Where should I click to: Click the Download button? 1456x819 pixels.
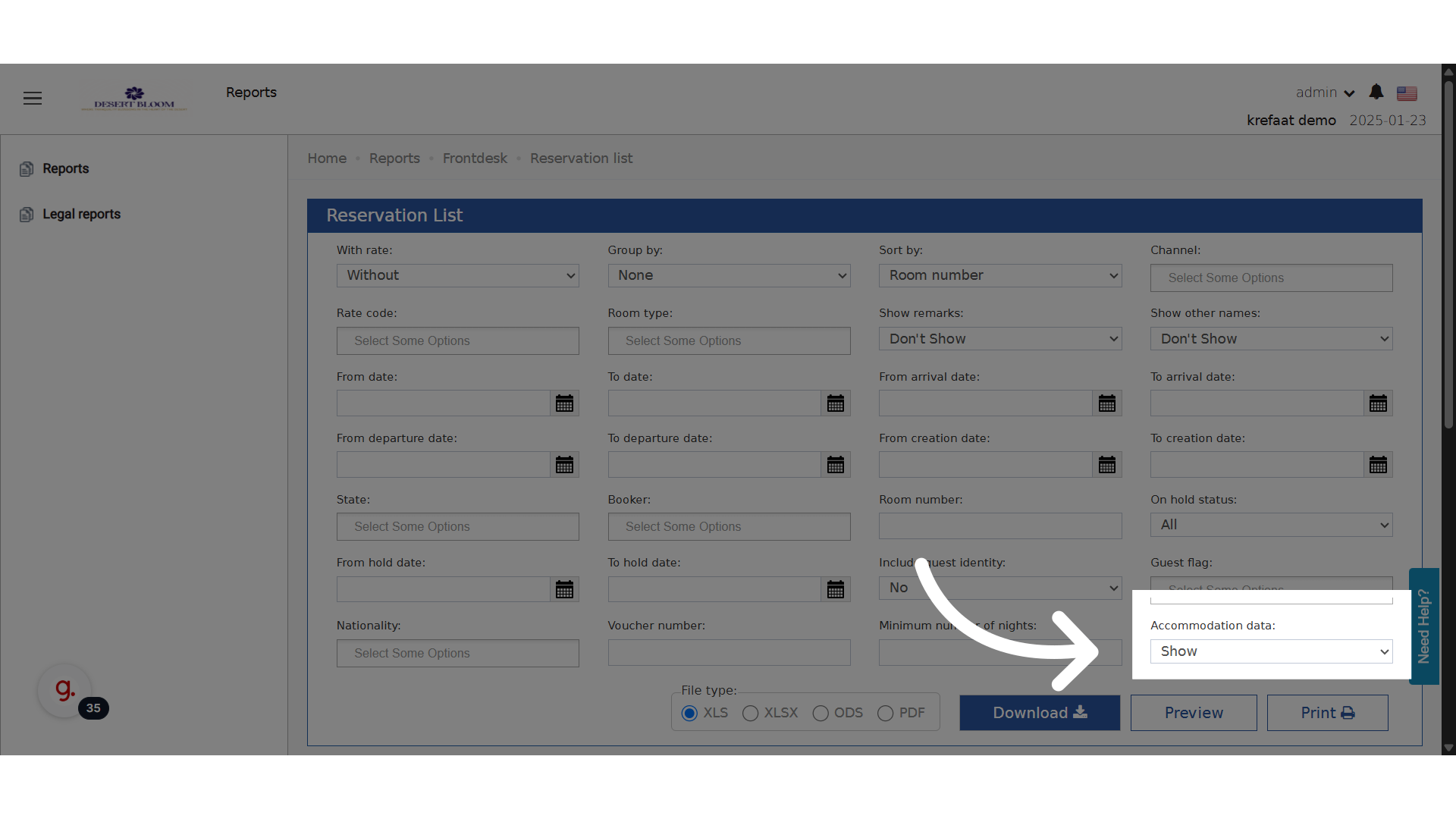click(x=1040, y=713)
